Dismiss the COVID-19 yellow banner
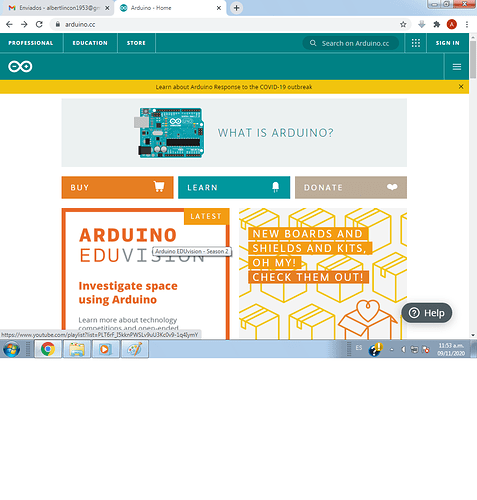 tap(461, 87)
